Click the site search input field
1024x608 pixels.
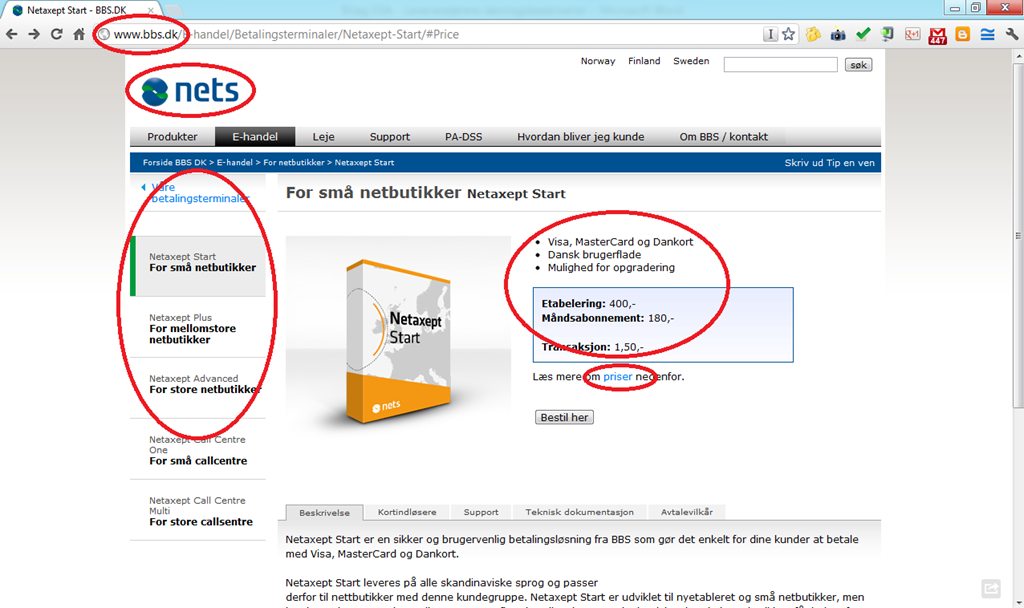(x=780, y=64)
